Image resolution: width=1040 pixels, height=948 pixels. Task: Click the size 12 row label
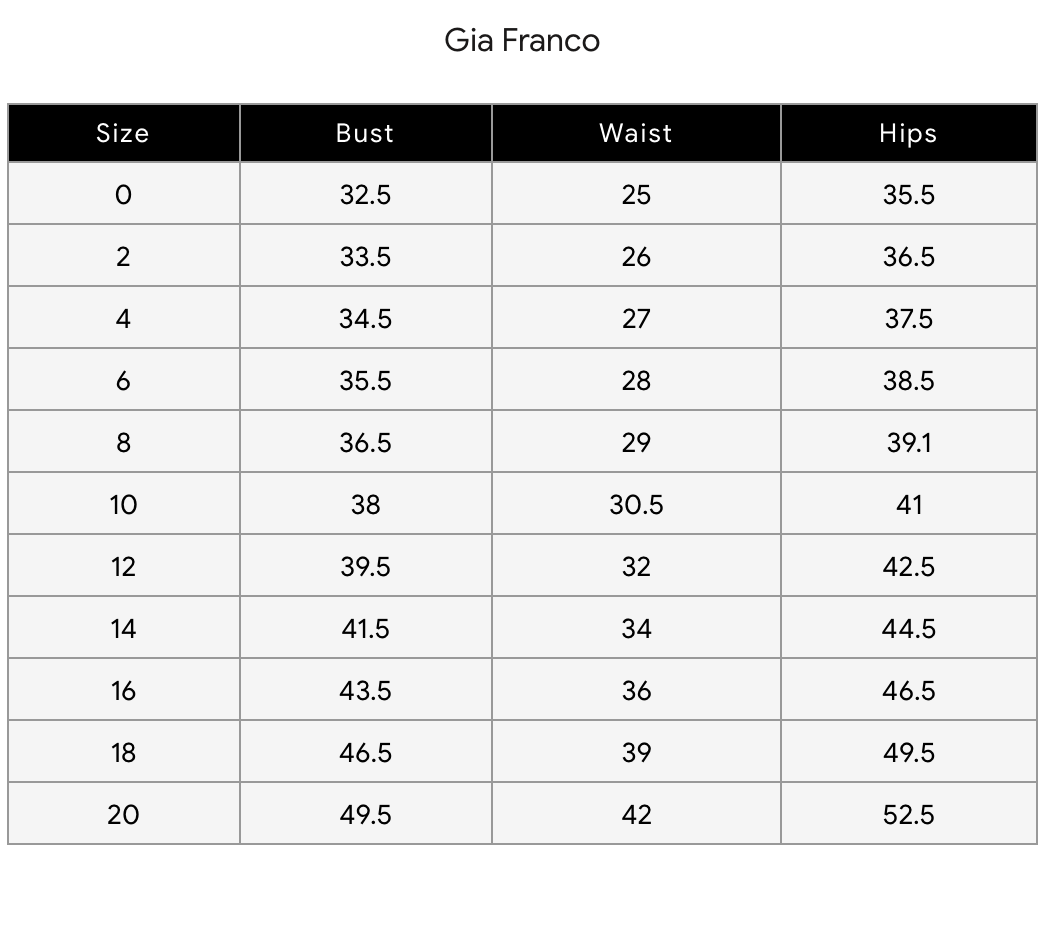(123, 566)
